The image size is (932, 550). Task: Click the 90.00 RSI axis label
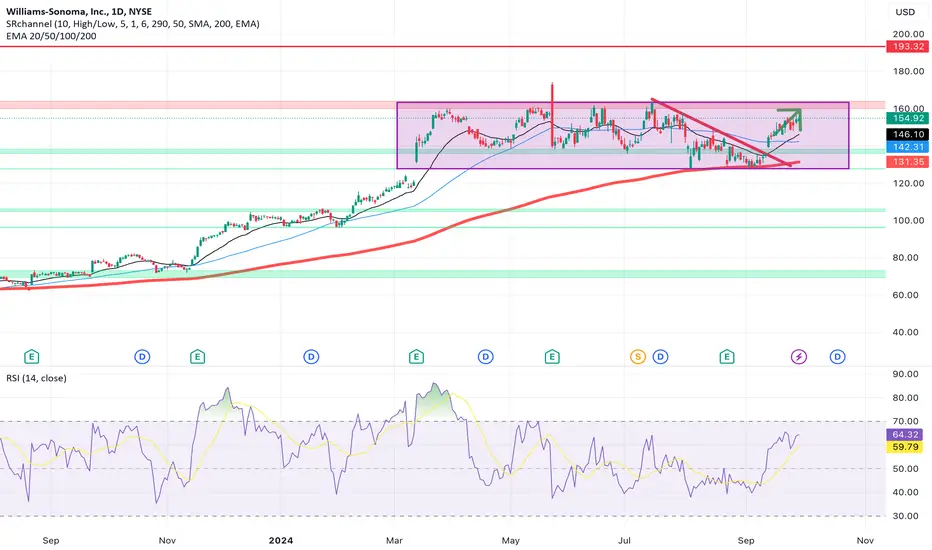[906, 374]
